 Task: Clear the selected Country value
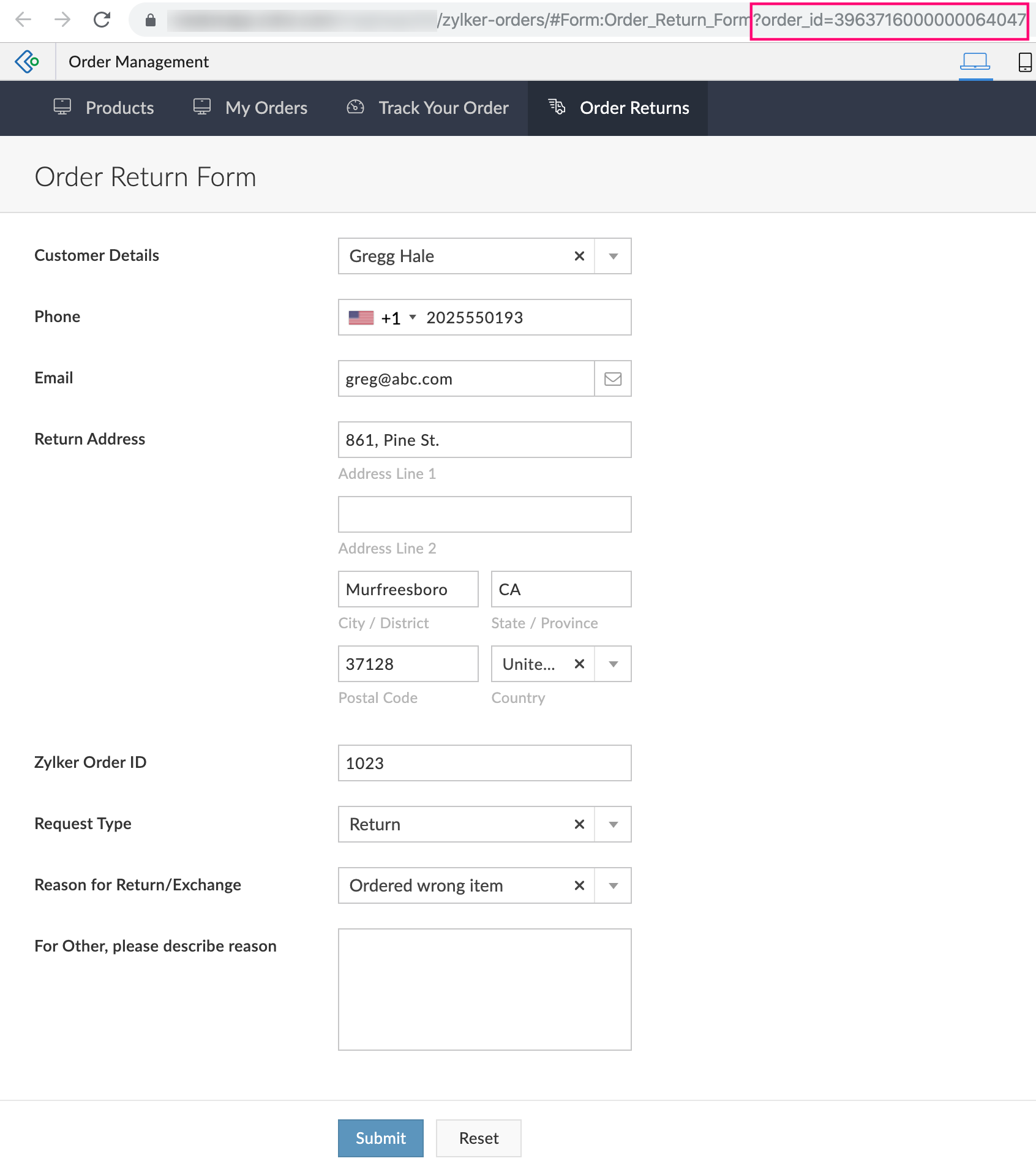click(x=579, y=664)
